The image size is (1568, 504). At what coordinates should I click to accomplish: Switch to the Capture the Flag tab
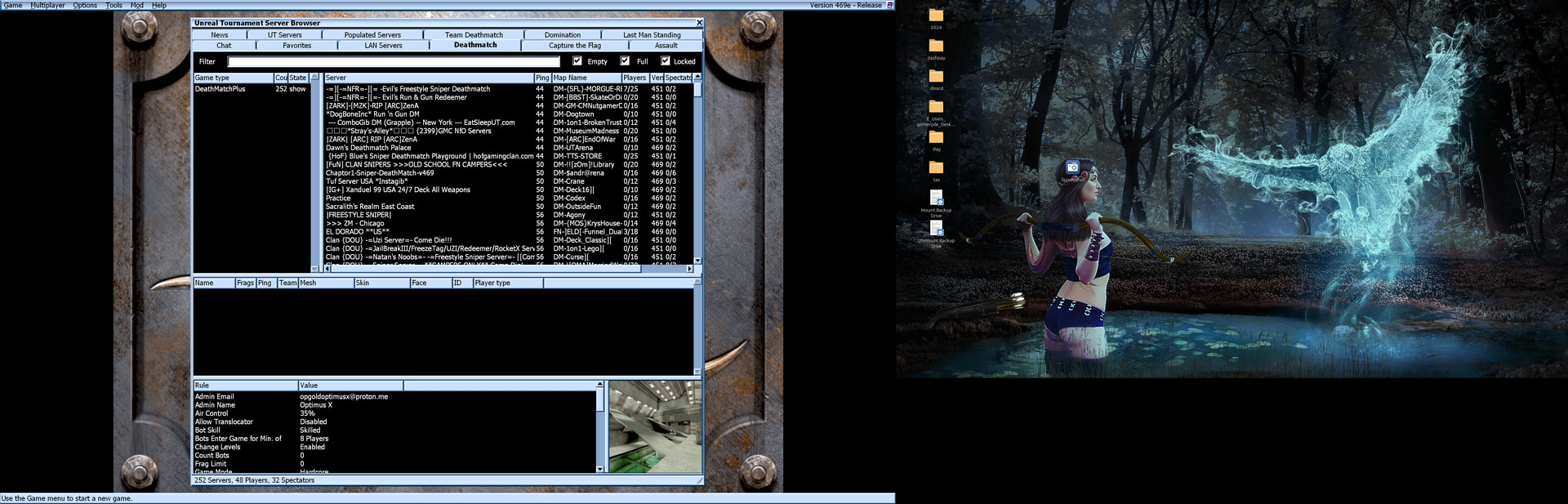tap(574, 46)
